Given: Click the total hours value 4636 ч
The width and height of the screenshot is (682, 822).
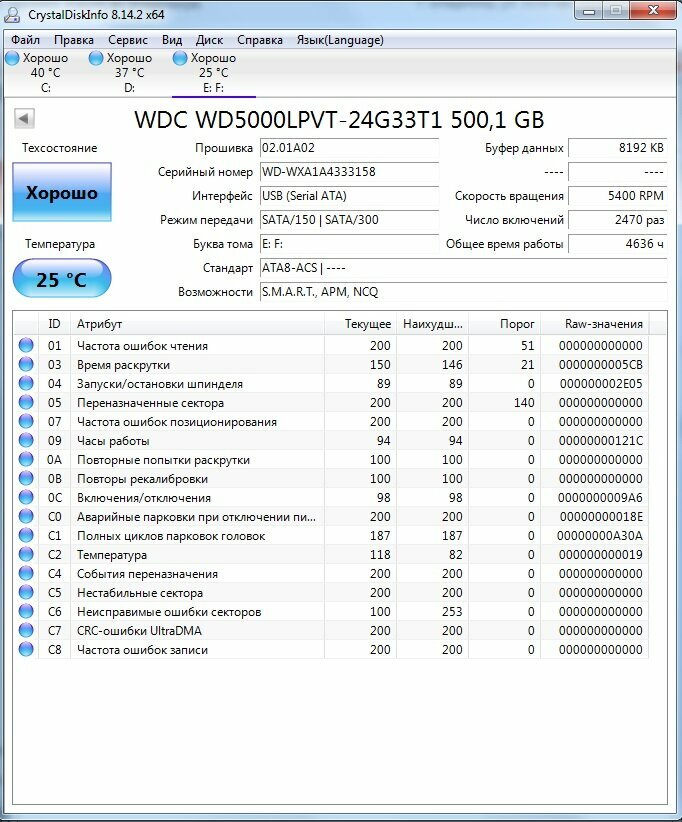Looking at the screenshot, I should [618, 244].
